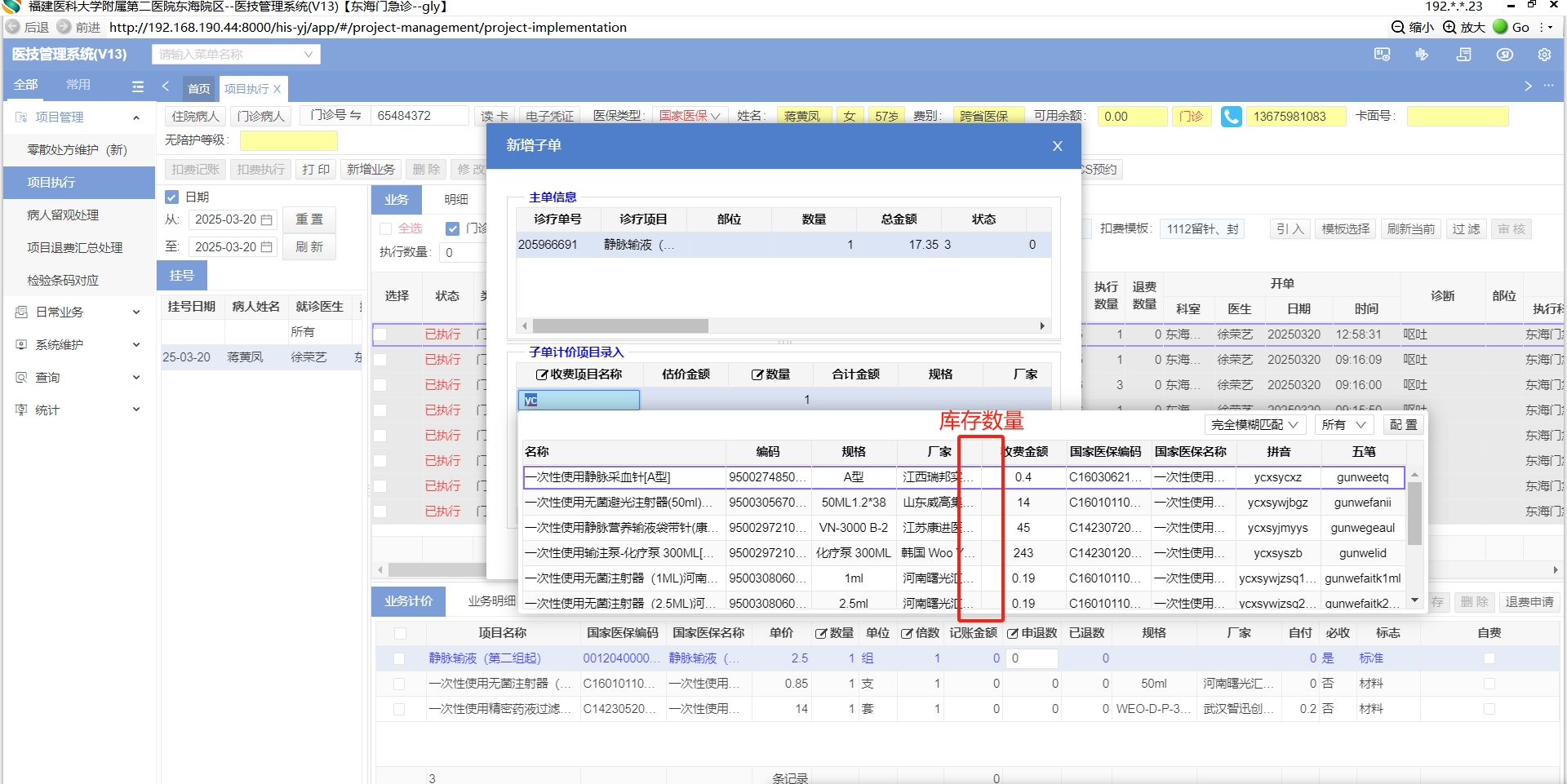Open the 医保类型 国家医保 dropdown
The image size is (1567, 784).
(x=690, y=116)
